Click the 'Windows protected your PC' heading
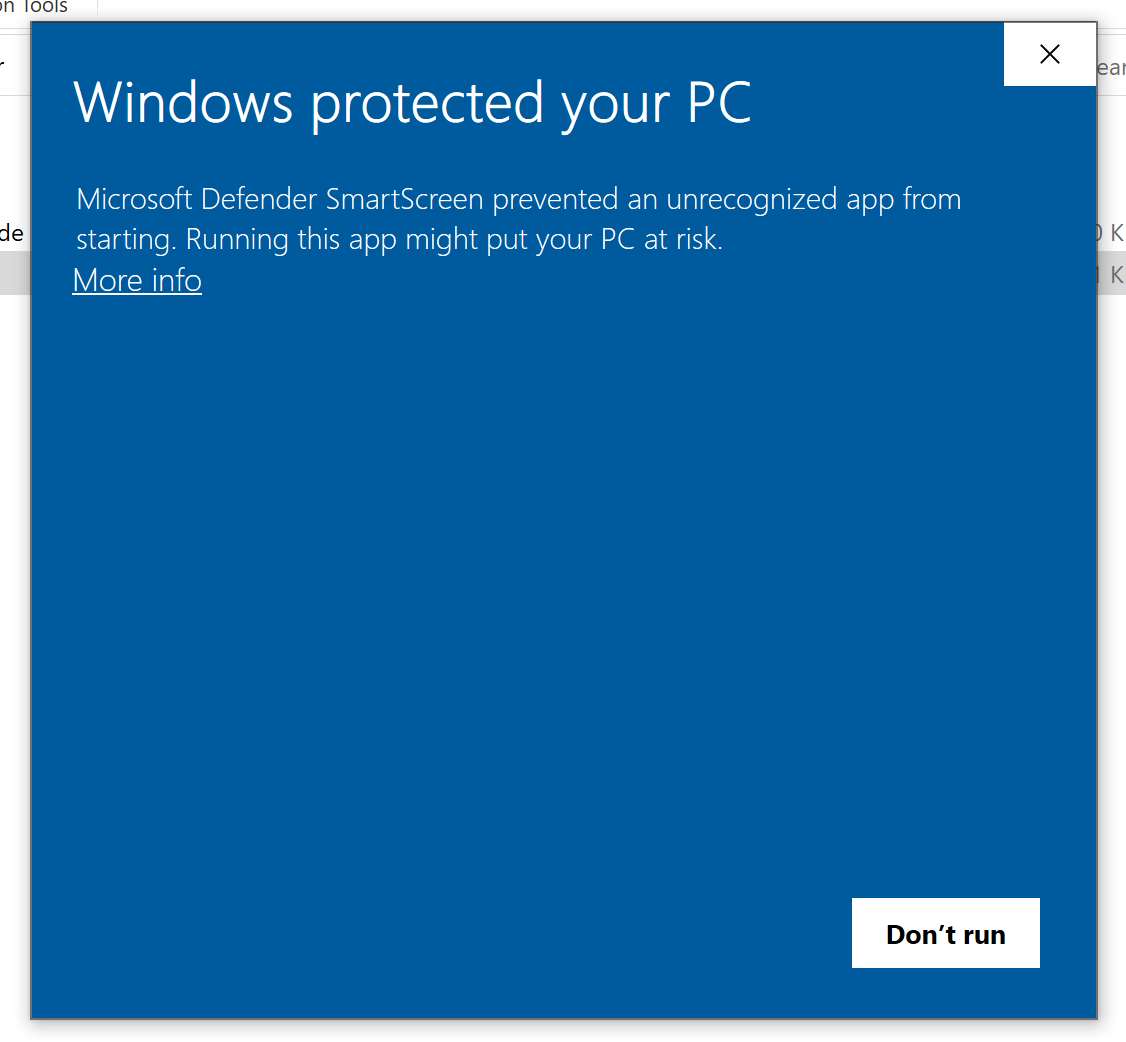 point(412,103)
